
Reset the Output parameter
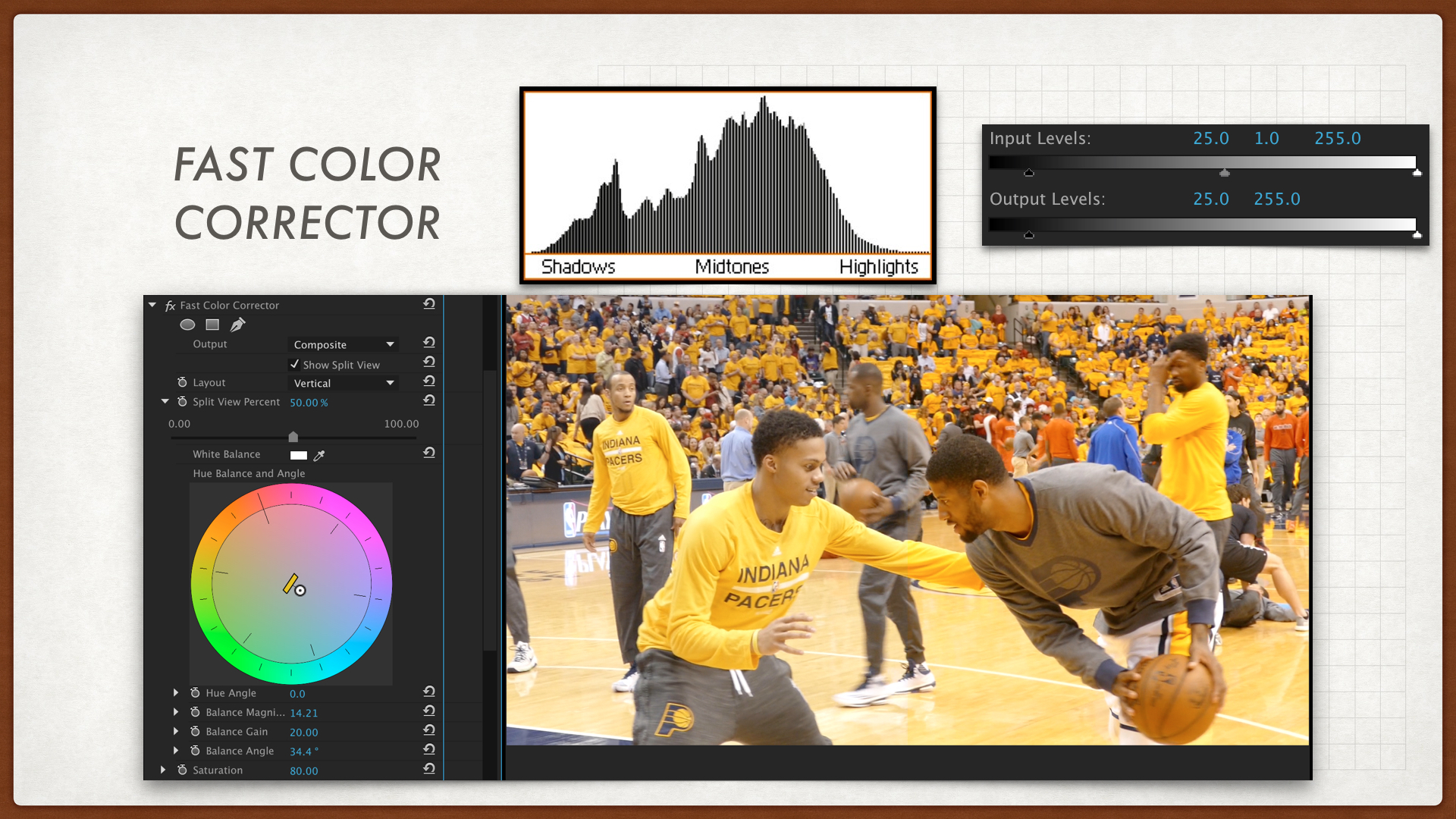[428, 343]
